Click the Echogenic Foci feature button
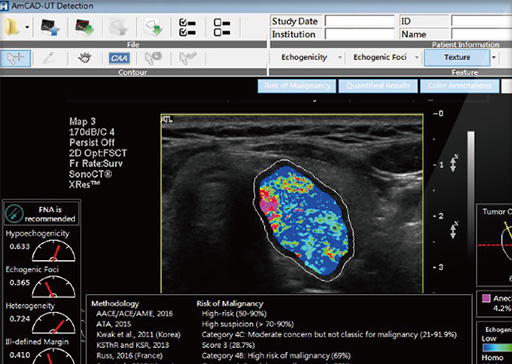512x364 pixels. pyautogui.click(x=380, y=57)
